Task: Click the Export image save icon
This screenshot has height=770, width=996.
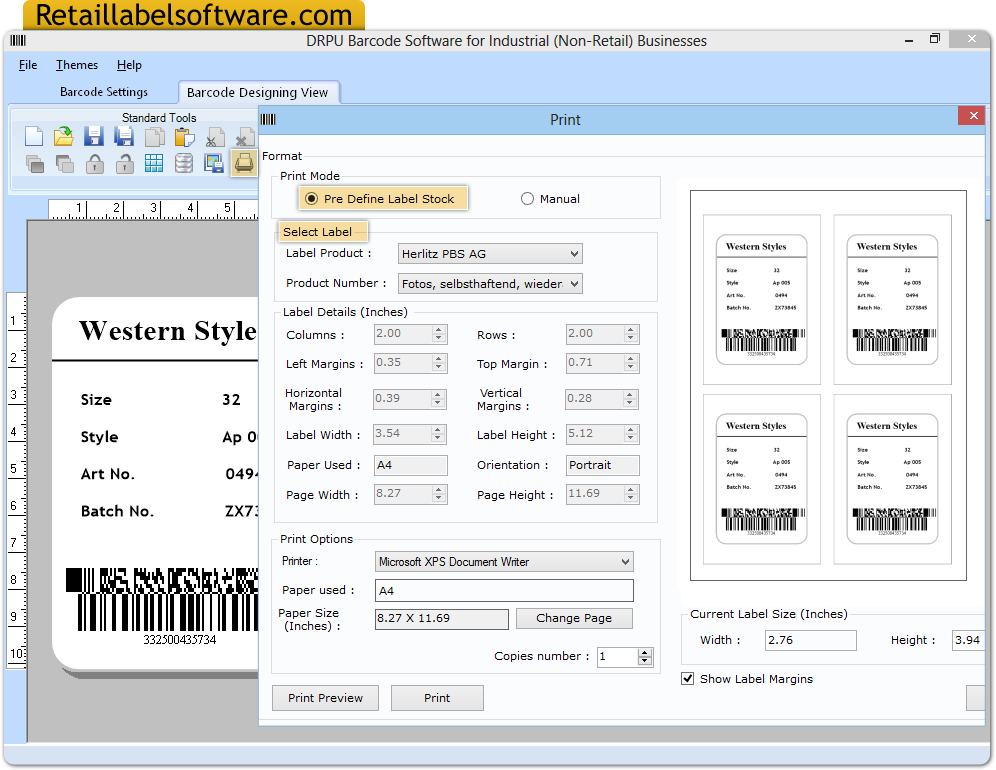Action: click(x=214, y=164)
